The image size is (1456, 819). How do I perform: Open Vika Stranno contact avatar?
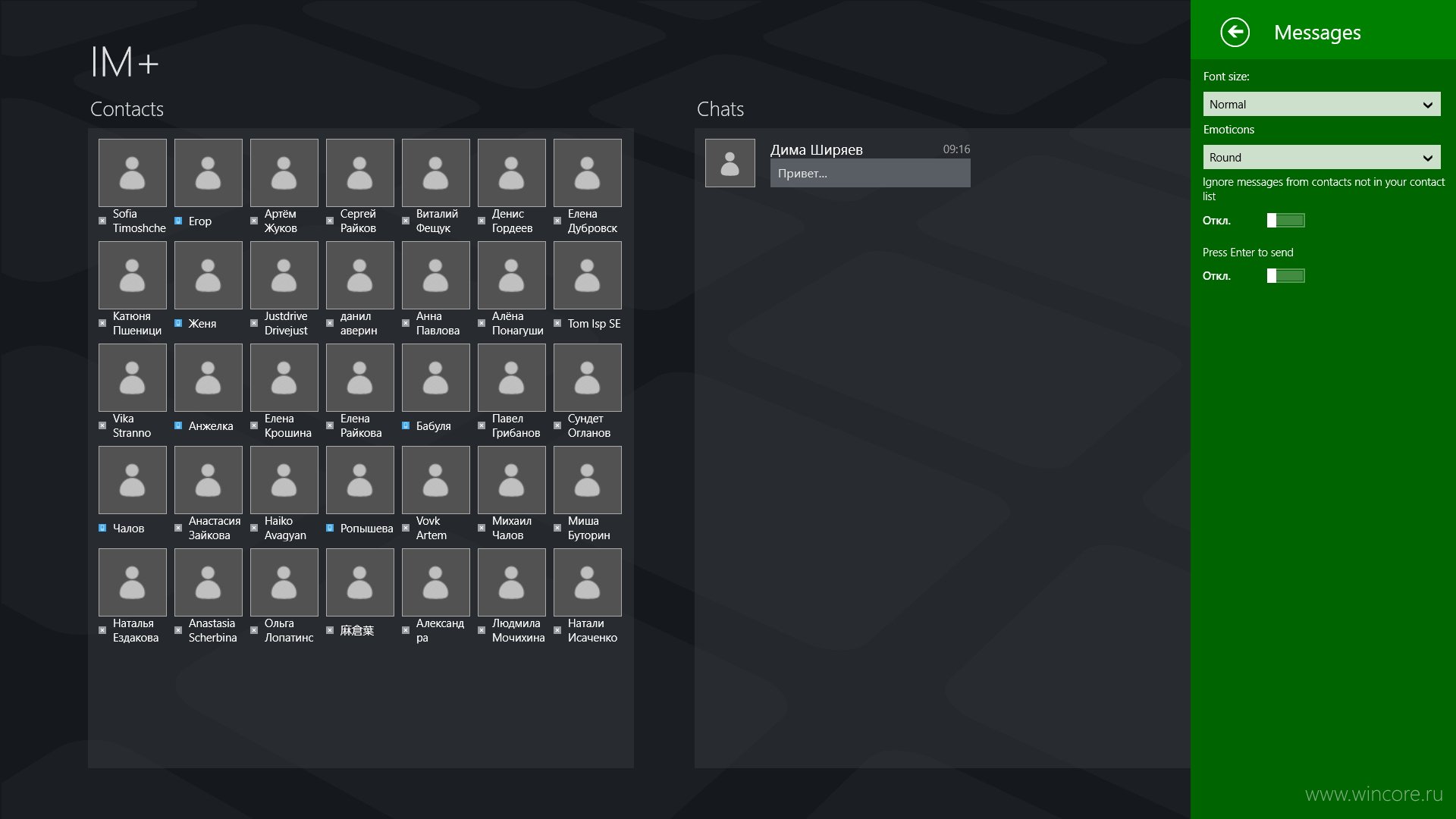pos(133,378)
